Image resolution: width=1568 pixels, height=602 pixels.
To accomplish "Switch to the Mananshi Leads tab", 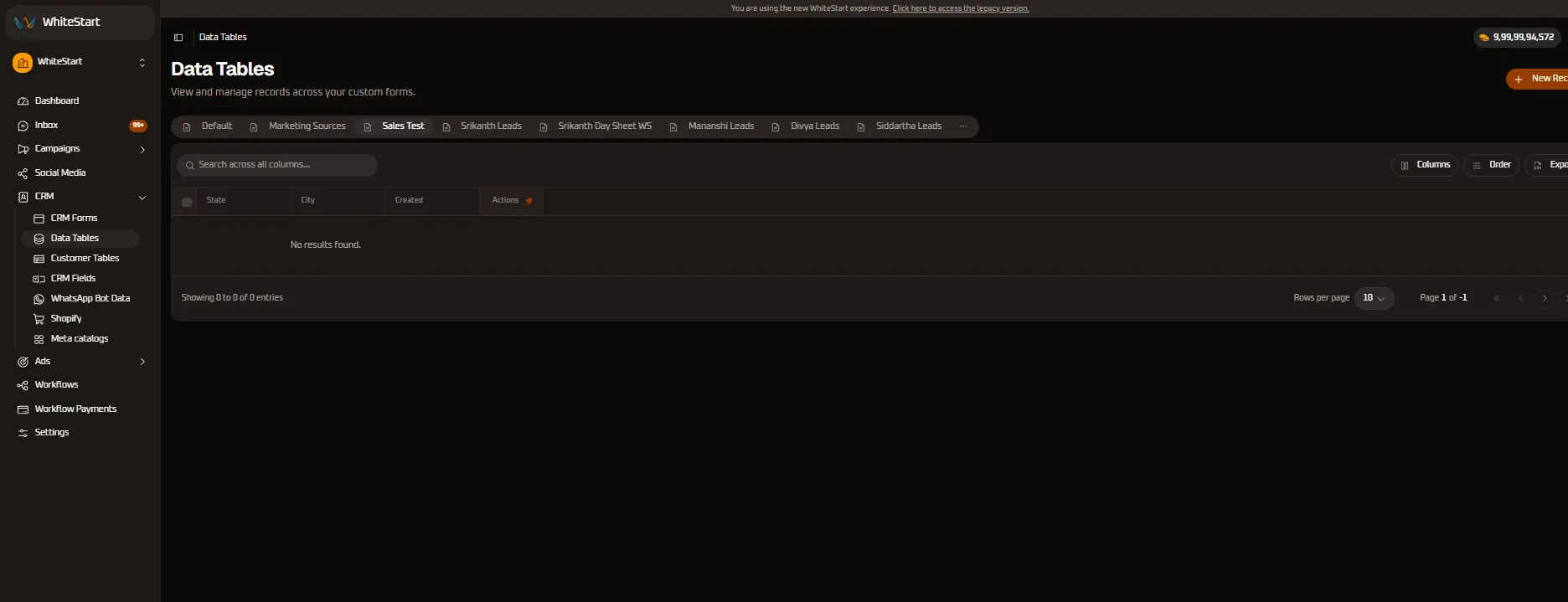I will pyautogui.click(x=712, y=126).
